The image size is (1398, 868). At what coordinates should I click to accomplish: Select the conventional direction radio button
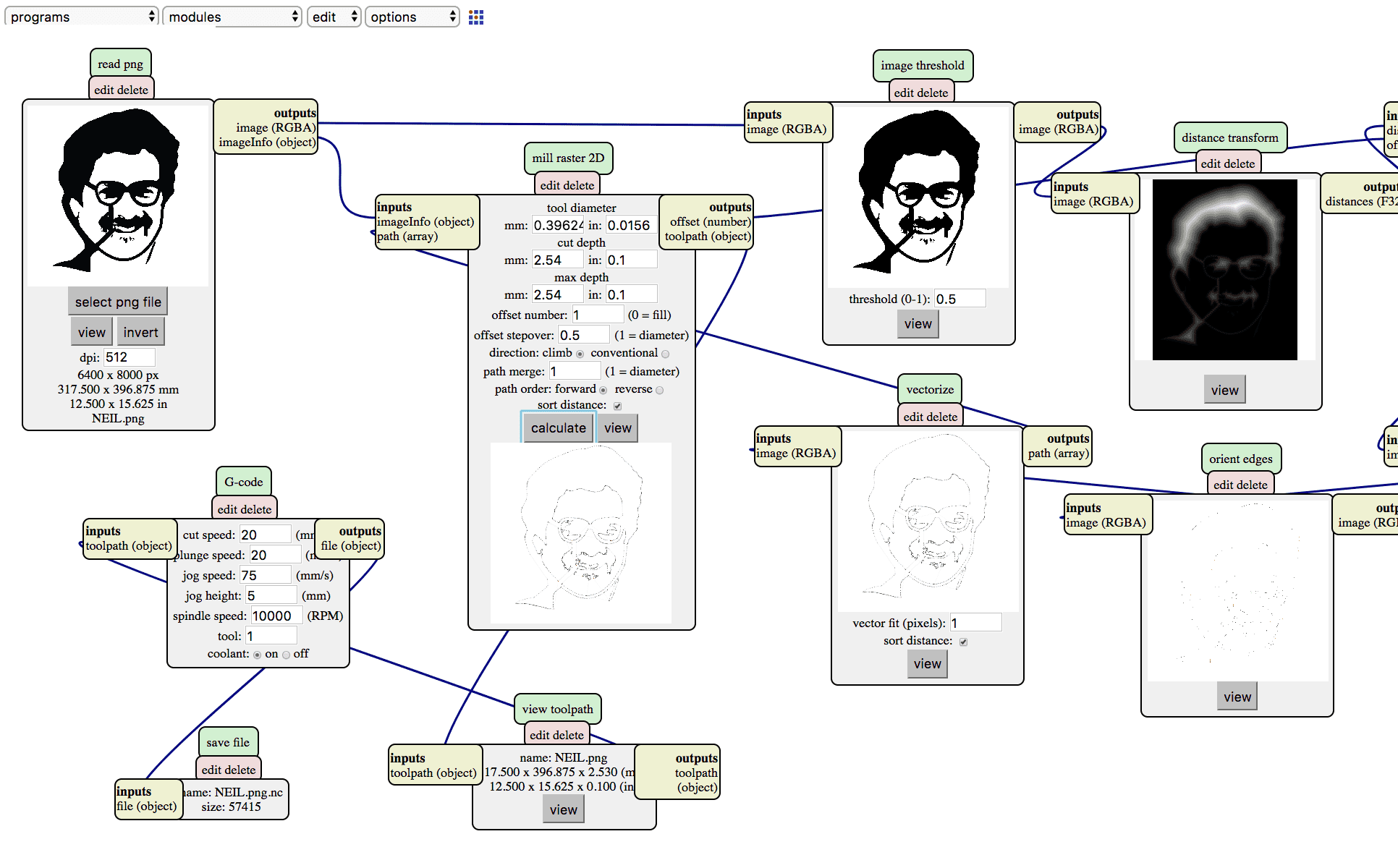coord(665,354)
